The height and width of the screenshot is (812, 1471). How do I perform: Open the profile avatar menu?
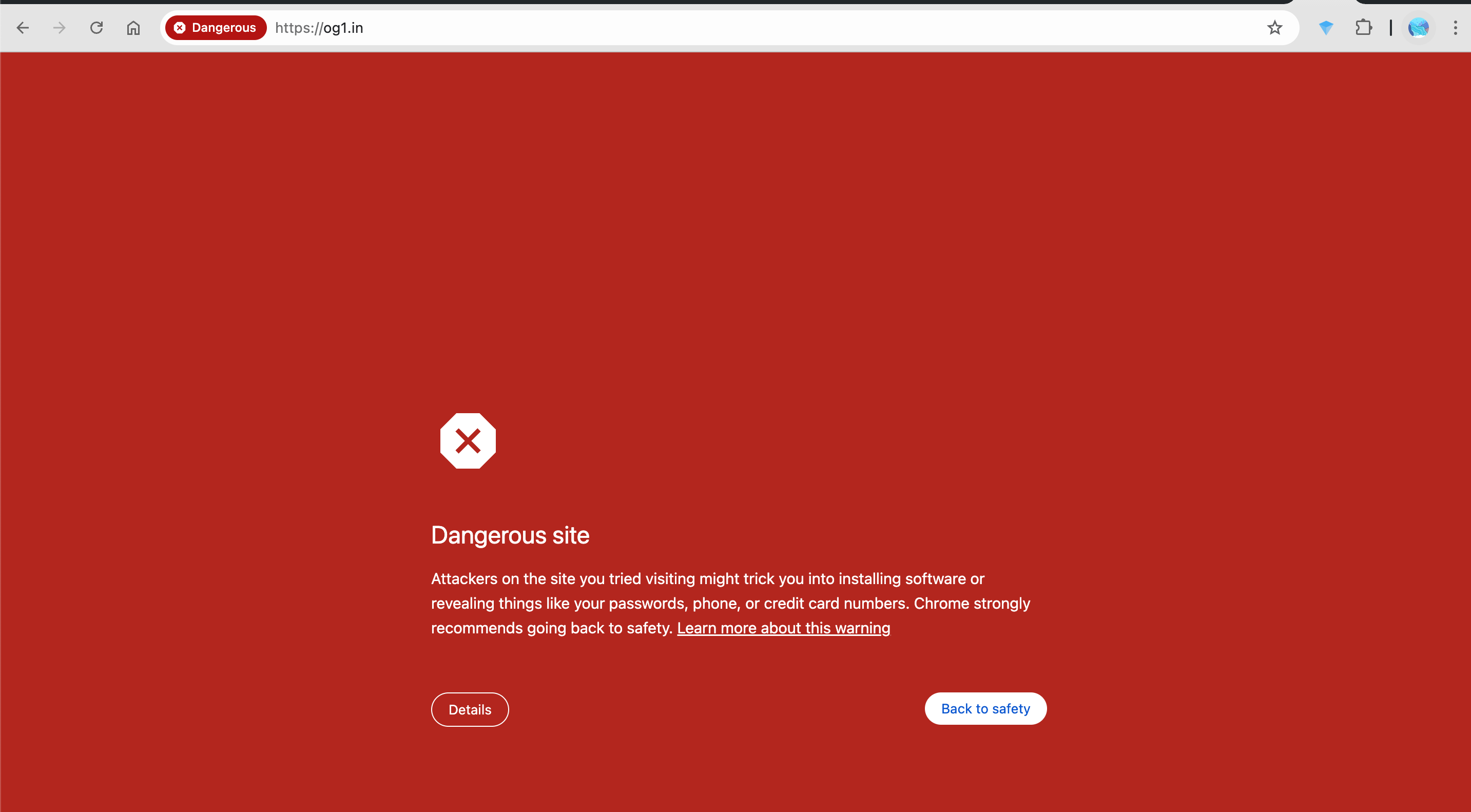click(x=1419, y=27)
